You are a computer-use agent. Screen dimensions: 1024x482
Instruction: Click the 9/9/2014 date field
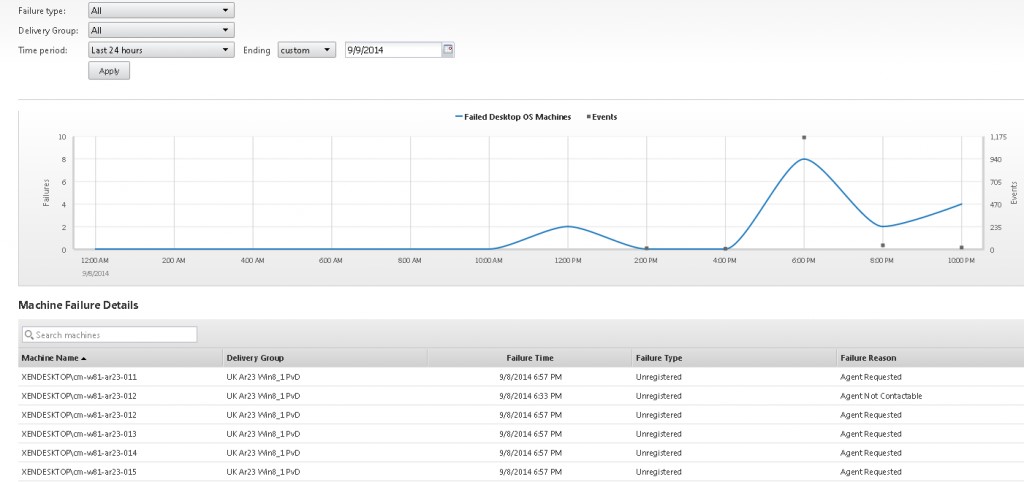(x=391, y=49)
